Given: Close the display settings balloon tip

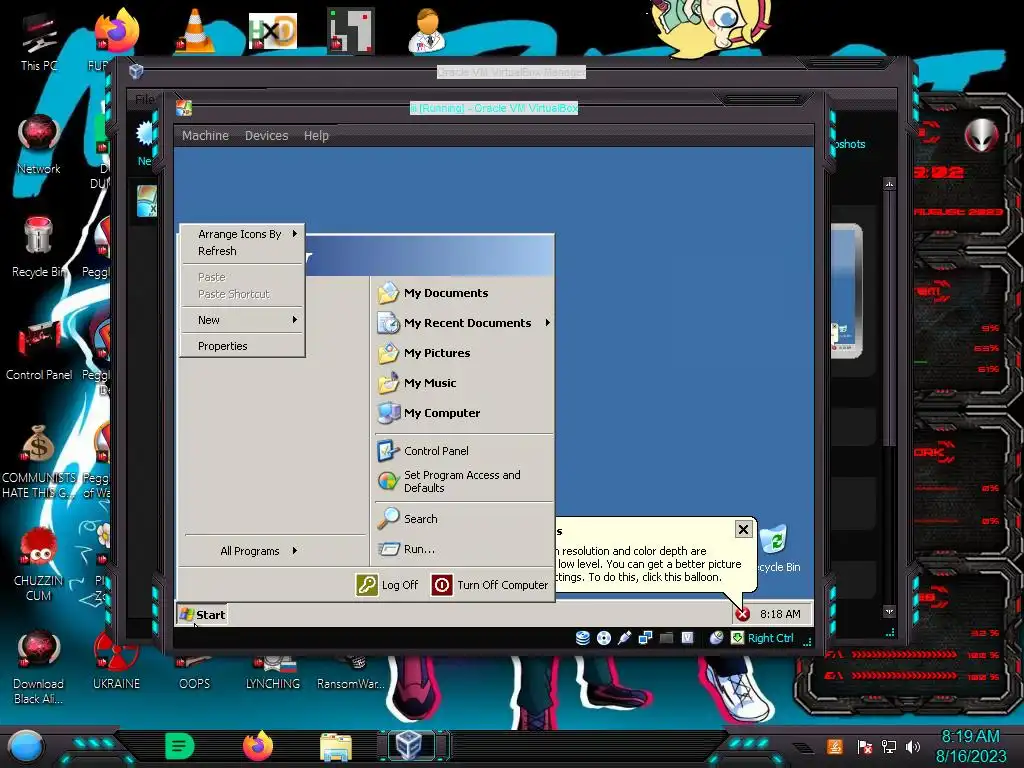Looking at the screenshot, I should click(x=743, y=530).
